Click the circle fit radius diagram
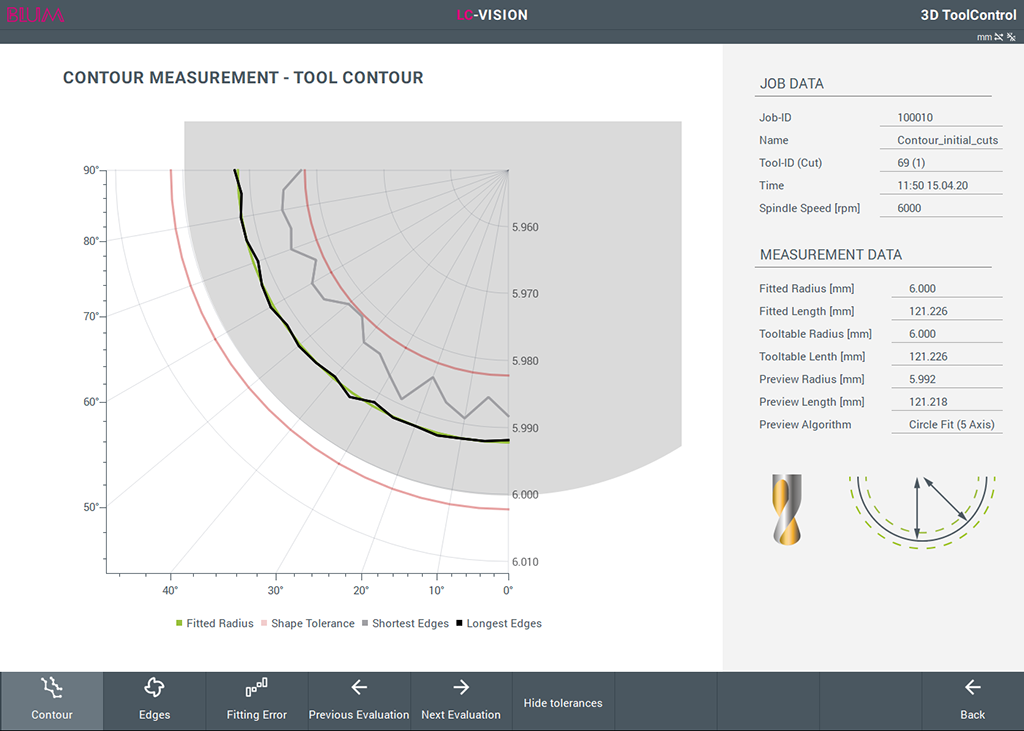1024x731 pixels. pos(921,512)
